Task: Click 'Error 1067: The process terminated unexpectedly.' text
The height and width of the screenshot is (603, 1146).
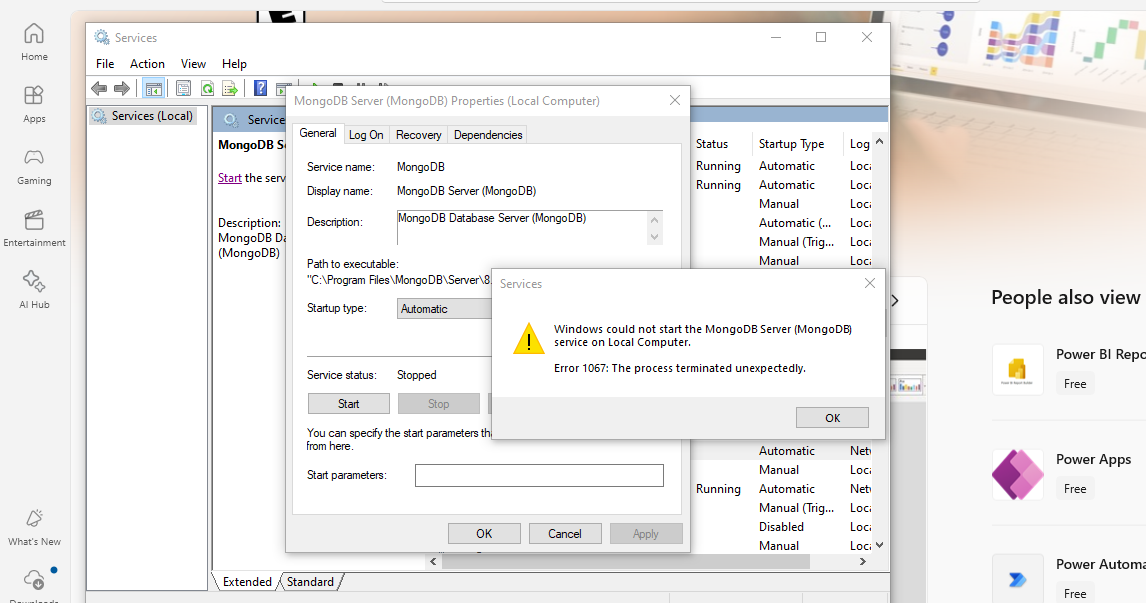Action: coord(680,368)
